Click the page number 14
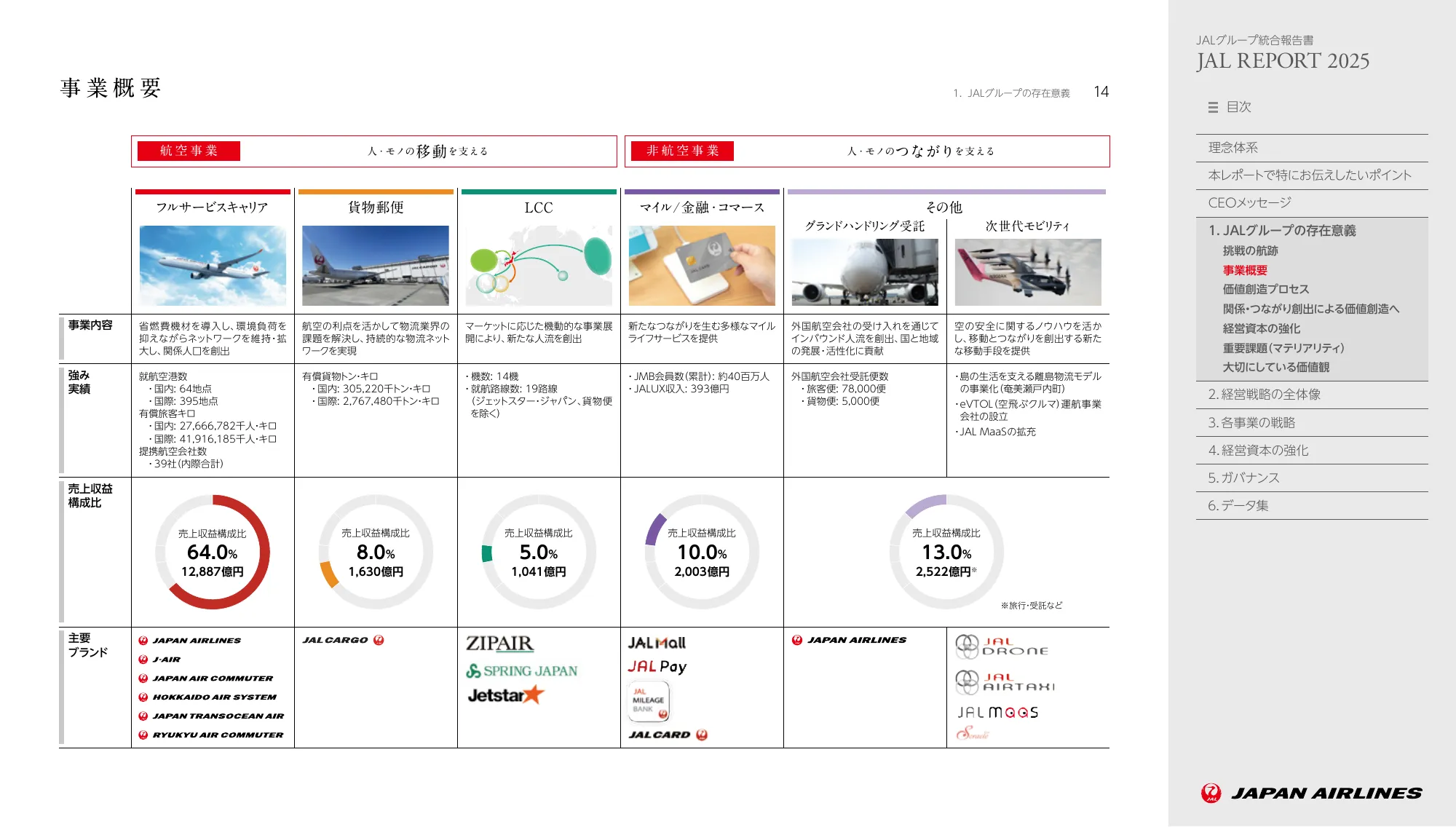 [x=1101, y=92]
